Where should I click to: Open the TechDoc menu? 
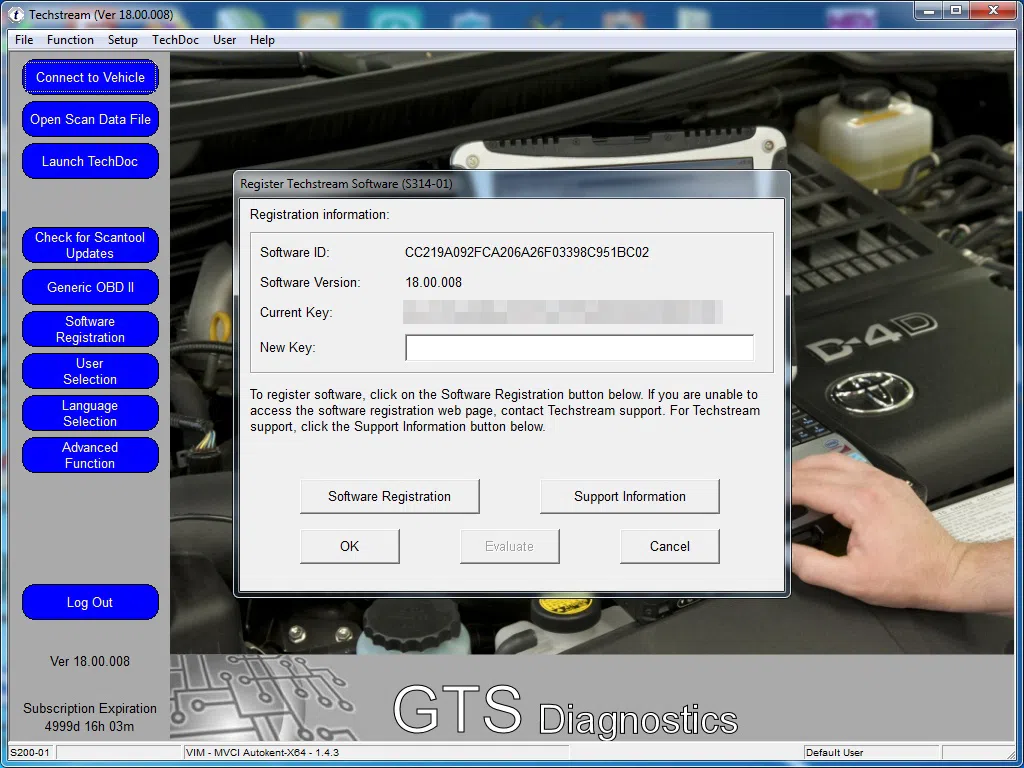click(x=175, y=40)
